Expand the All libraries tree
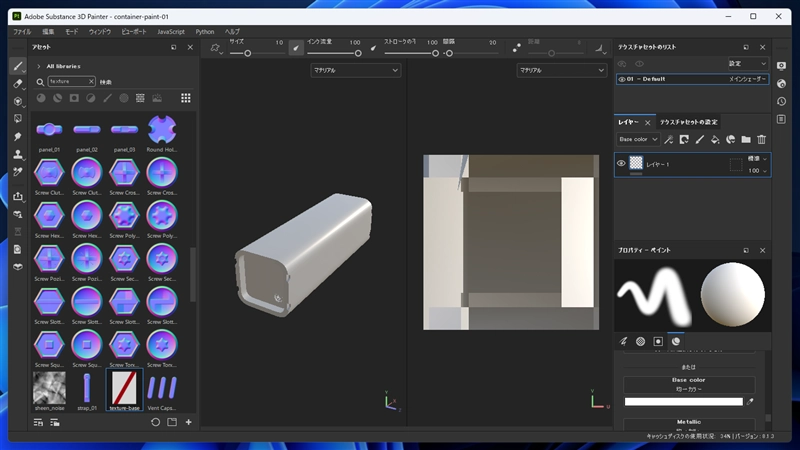This screenshot has width=800, height=450. point(39,66)
